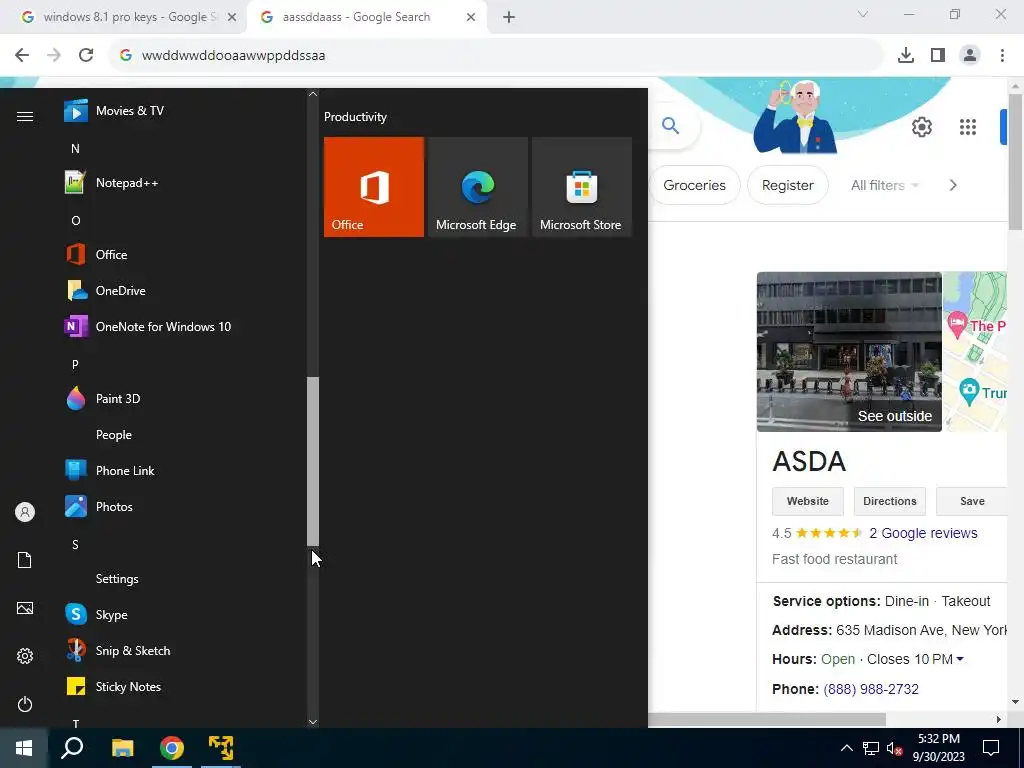Open Sticky Notes app
Viewport: 1024px width, 768px height.
(x=183, y=686)
